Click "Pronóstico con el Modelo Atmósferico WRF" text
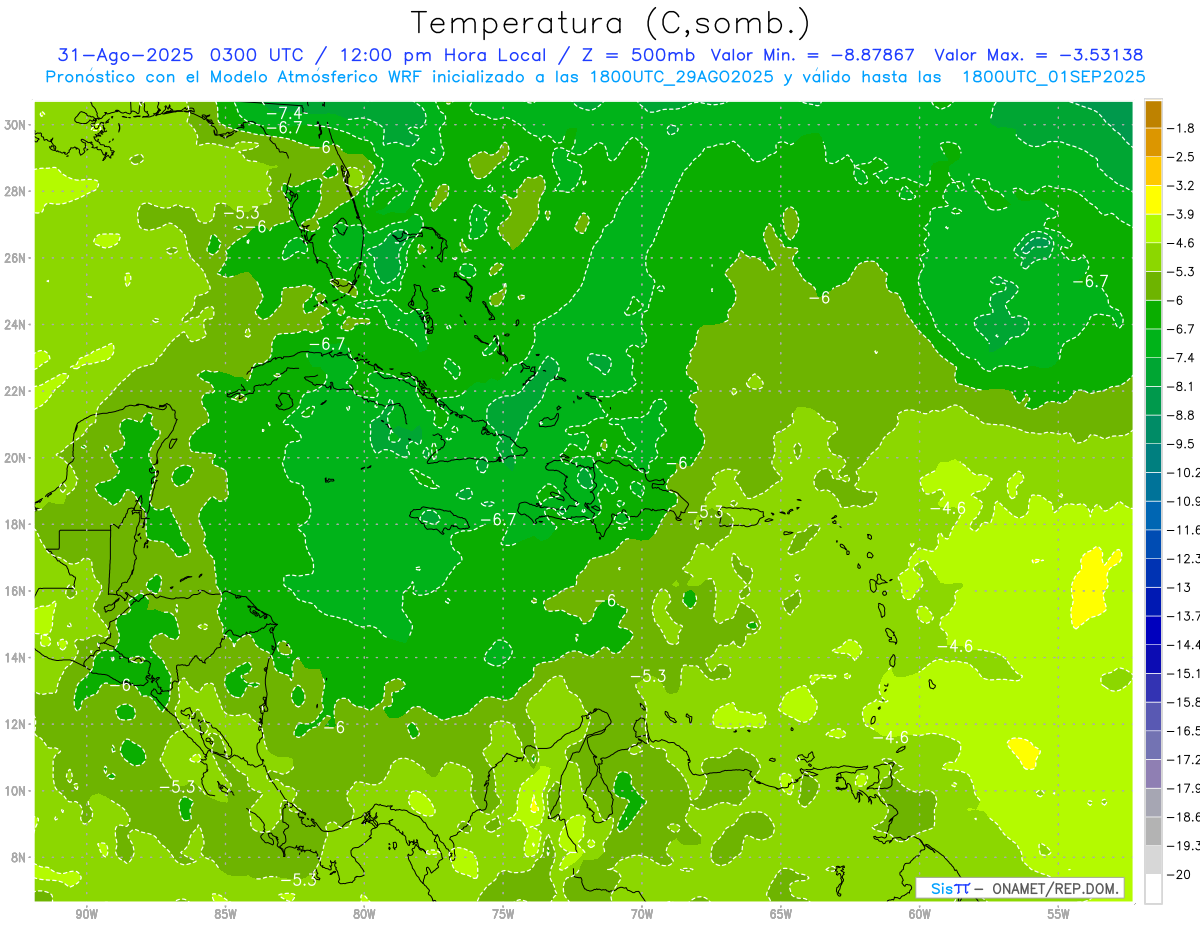Image resolution: width=1200 pixels, height=927 pixels. [235, 77]
